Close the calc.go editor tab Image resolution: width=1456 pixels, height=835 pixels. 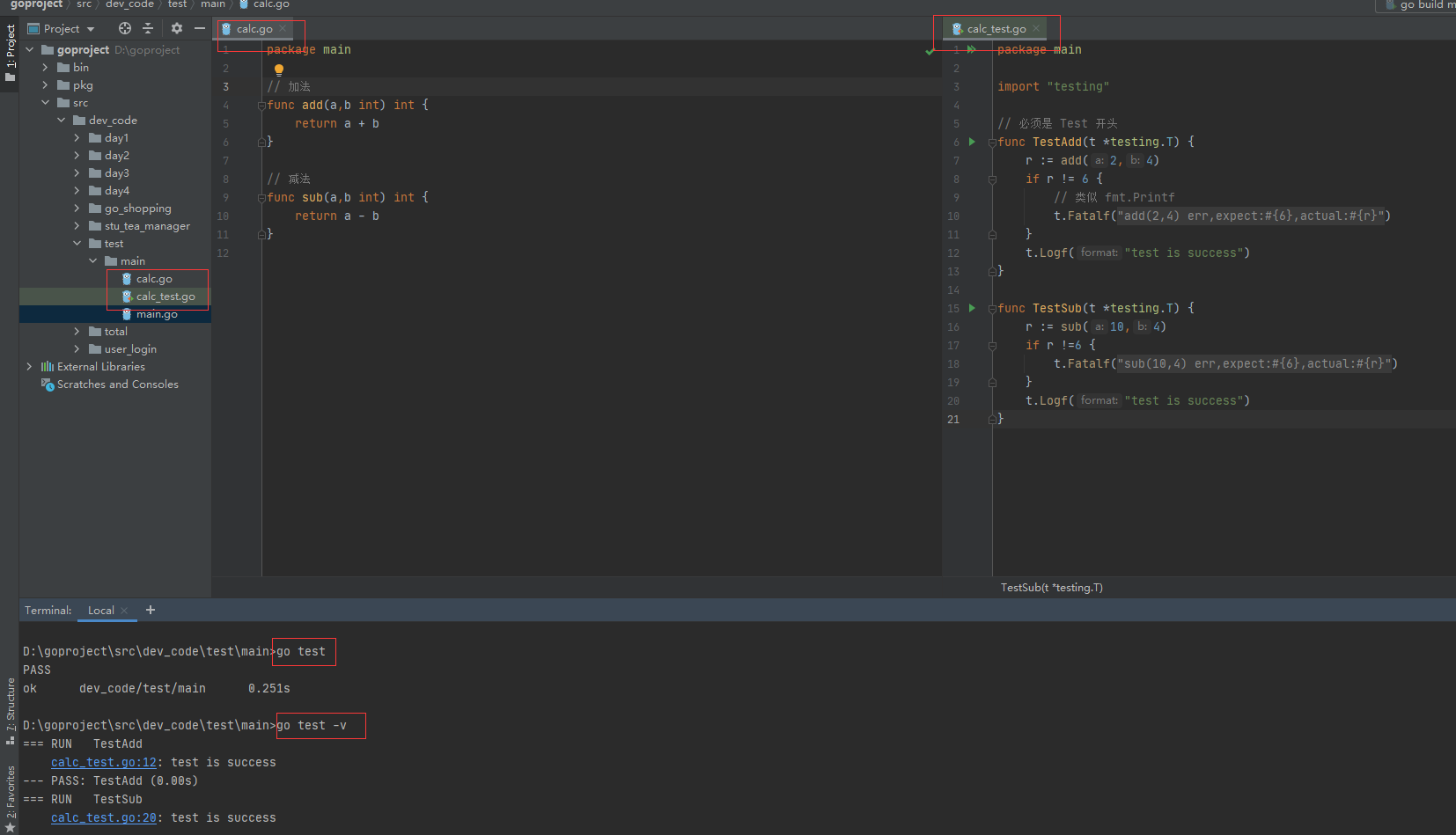283,29
